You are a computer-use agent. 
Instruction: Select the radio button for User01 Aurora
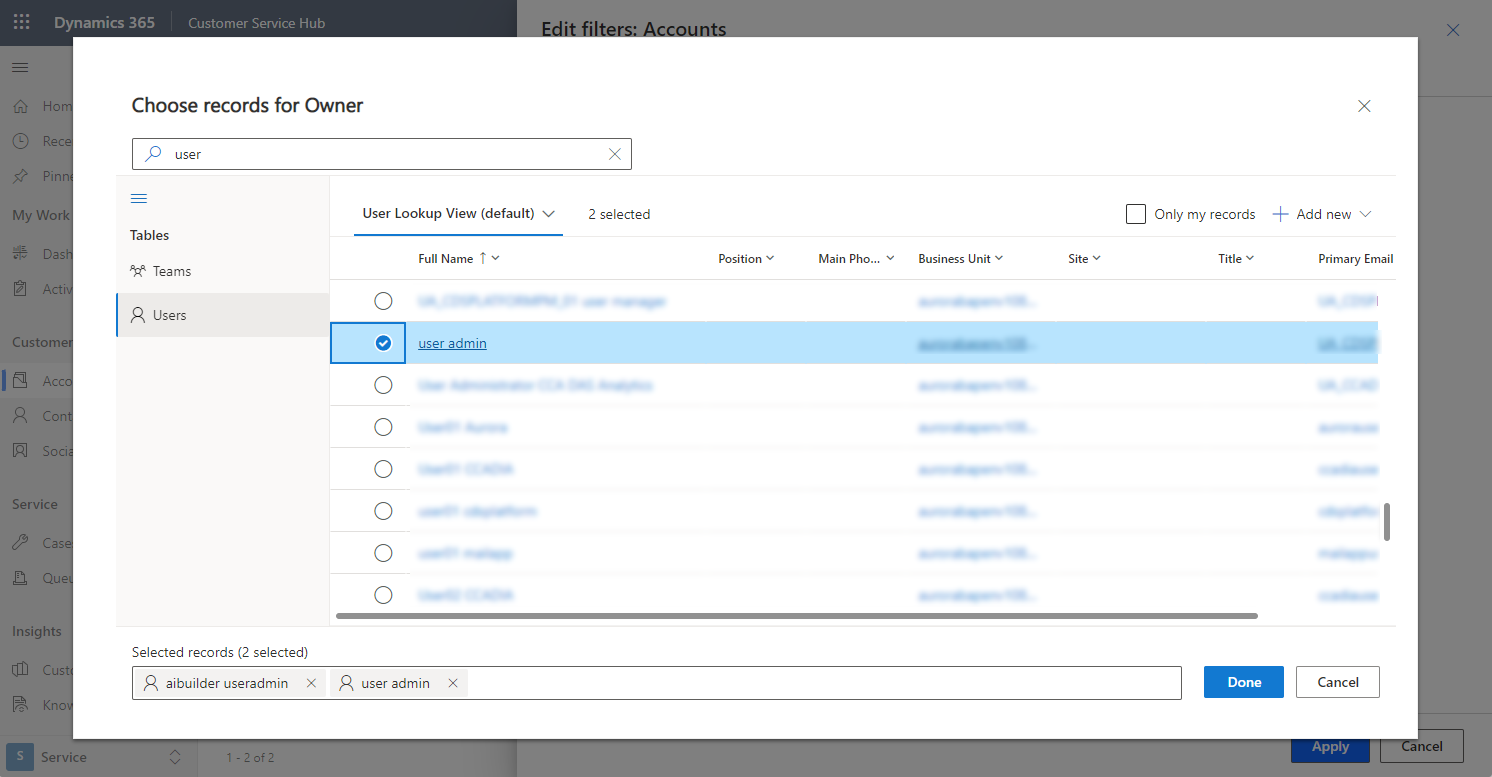click(383, 426)
